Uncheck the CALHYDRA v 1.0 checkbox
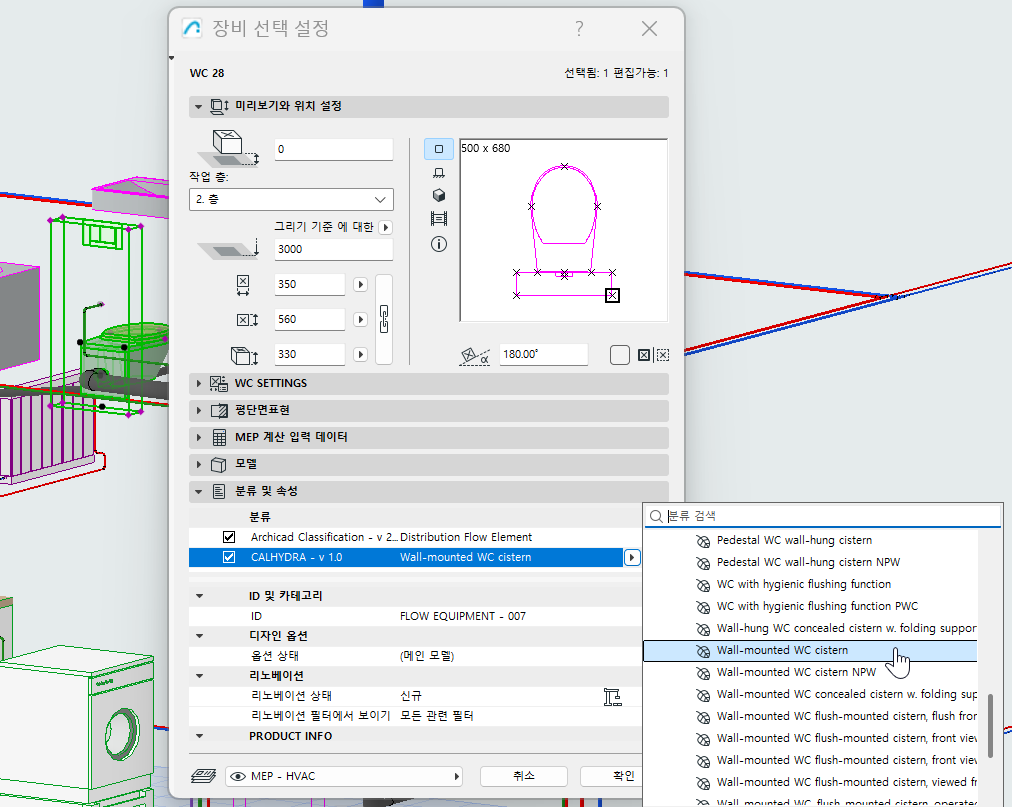 [x=229, y=557]
